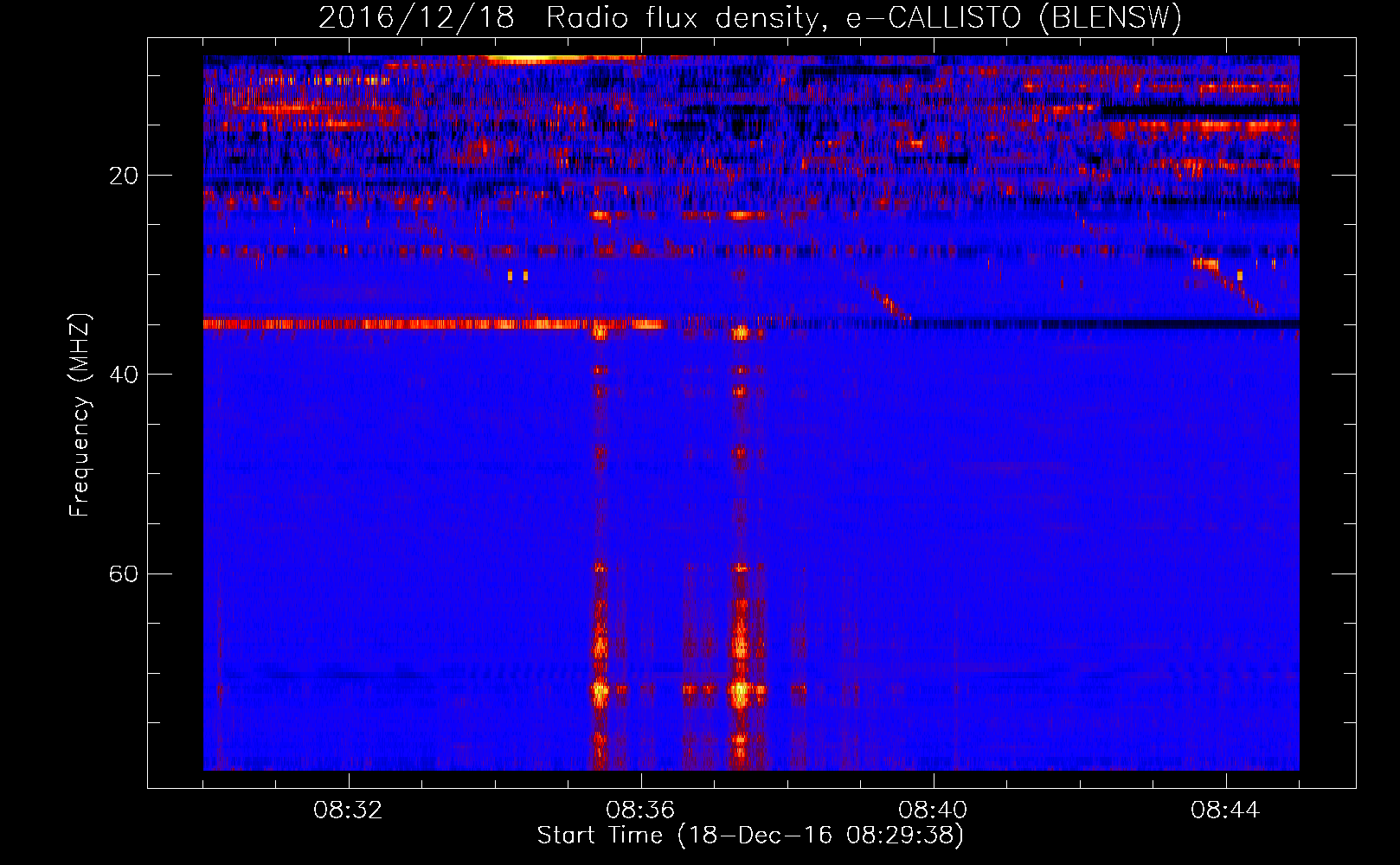Click the '20' frequency tick label
1400x865 pixels.
124,176
